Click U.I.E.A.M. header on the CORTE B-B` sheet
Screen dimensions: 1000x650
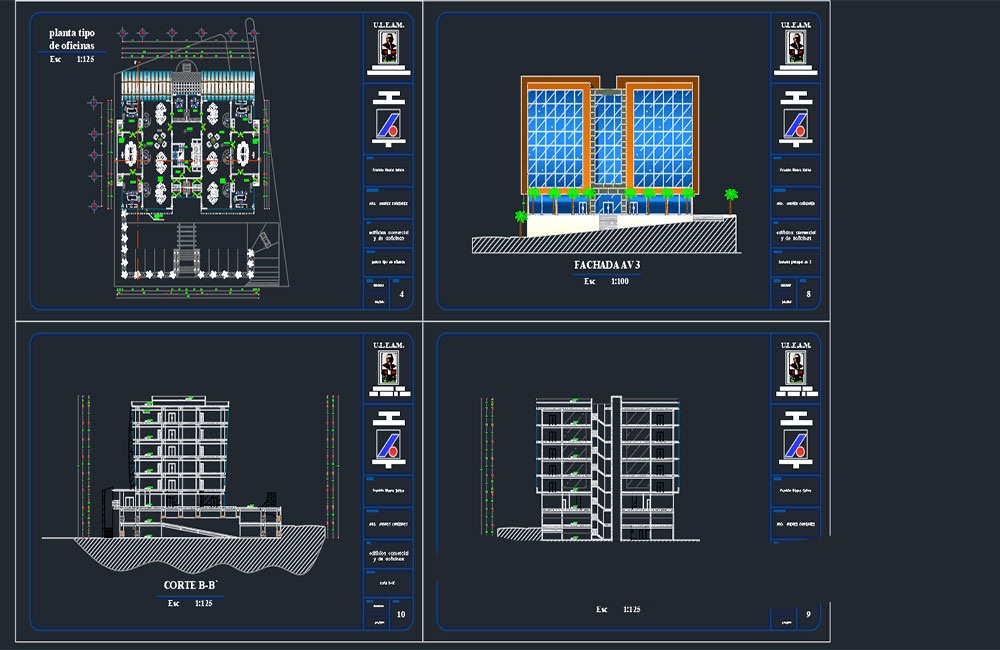[388, 345]
